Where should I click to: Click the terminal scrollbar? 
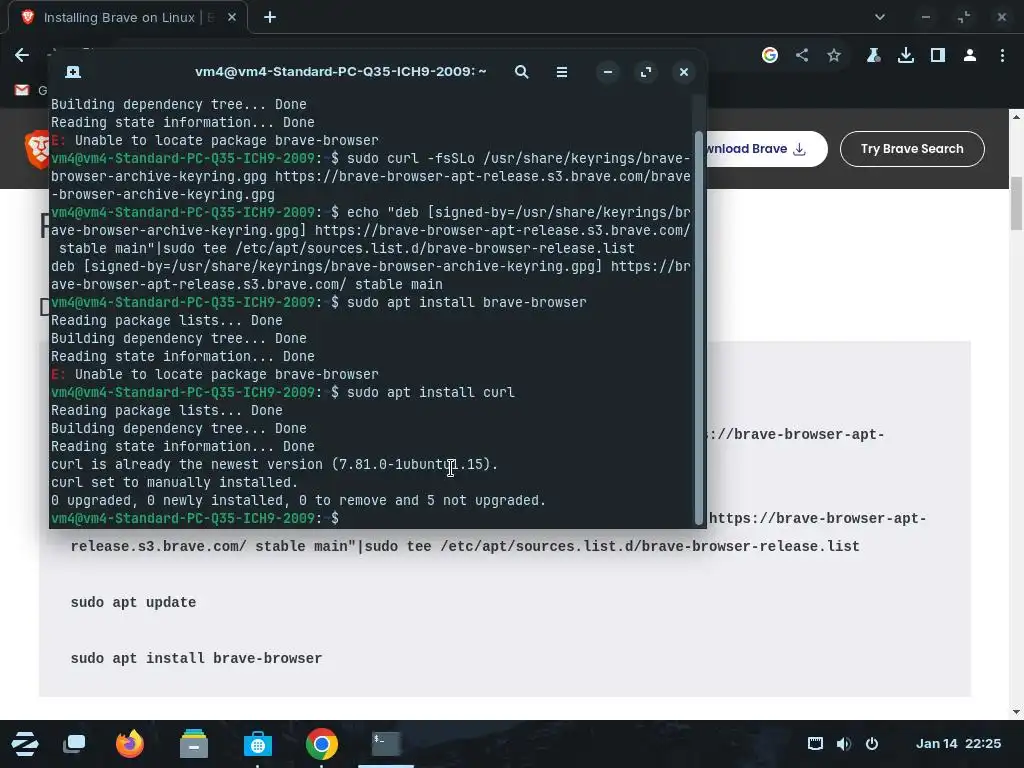click(699, 327)
